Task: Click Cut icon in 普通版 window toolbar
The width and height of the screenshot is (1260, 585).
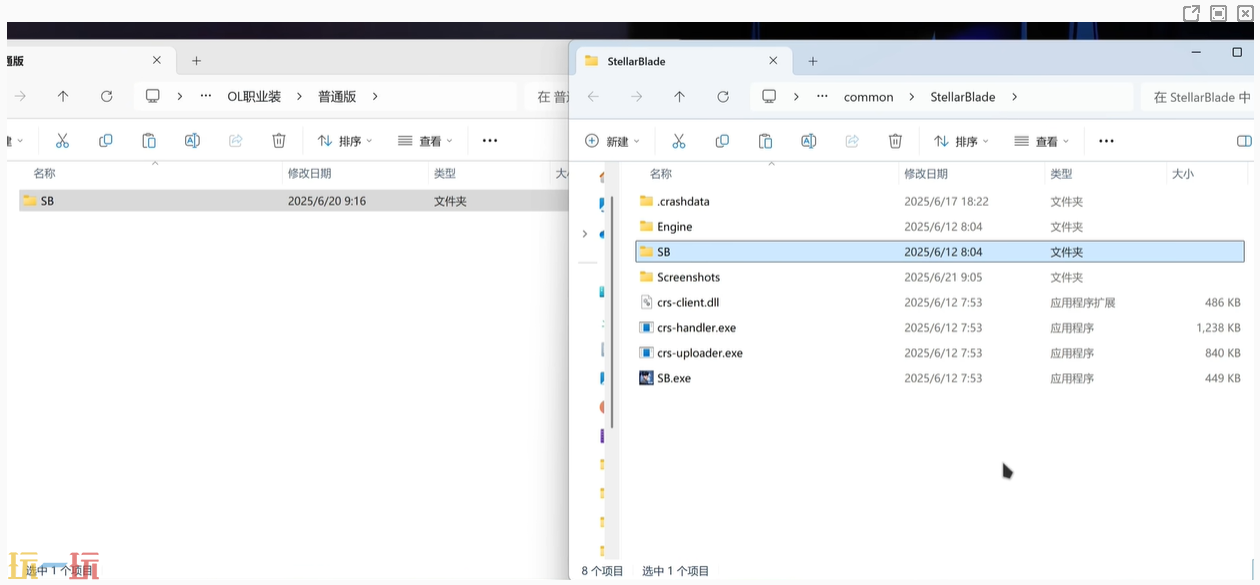Action: click(x=62, y=141)
